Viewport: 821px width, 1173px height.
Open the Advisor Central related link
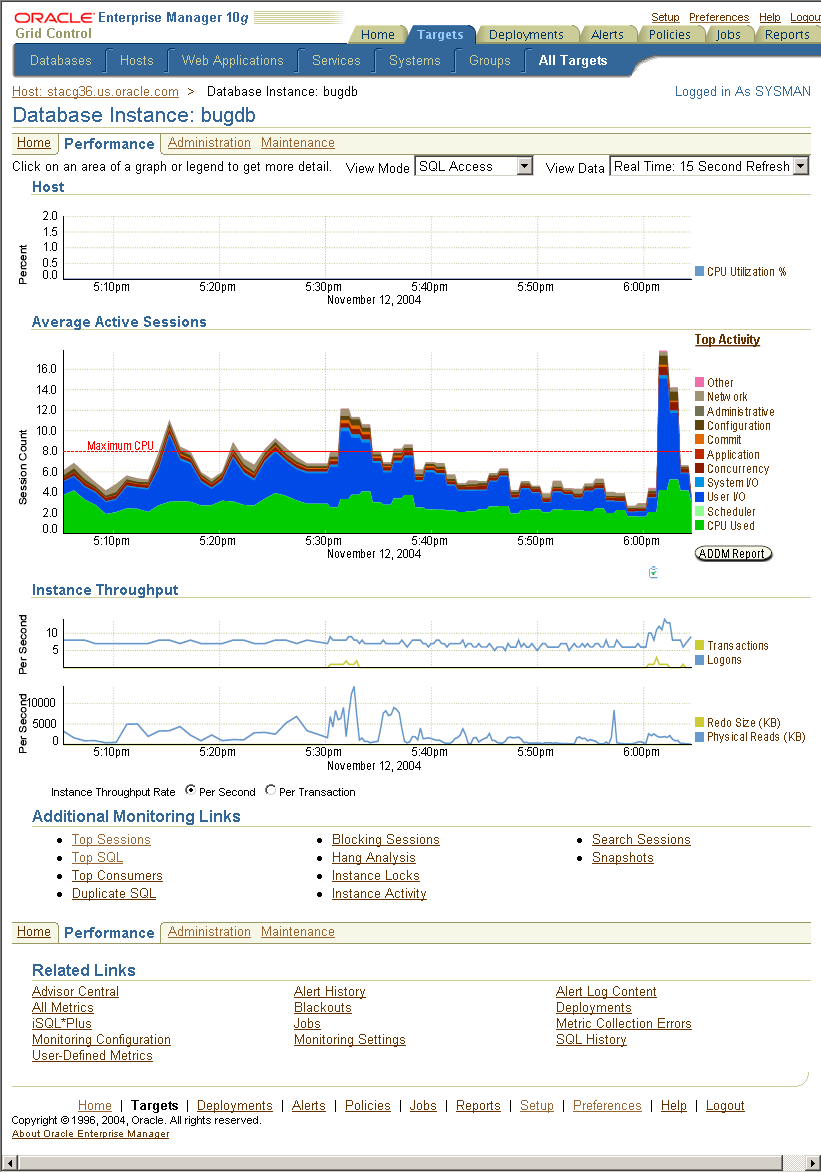click(76, 991)
